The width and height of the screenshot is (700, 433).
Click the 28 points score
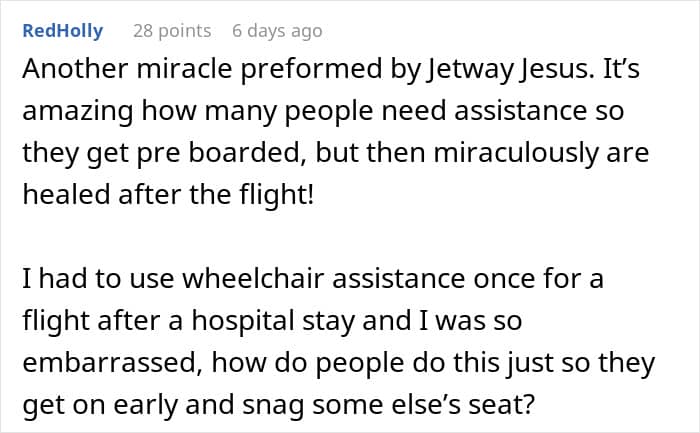coord(172,31)
